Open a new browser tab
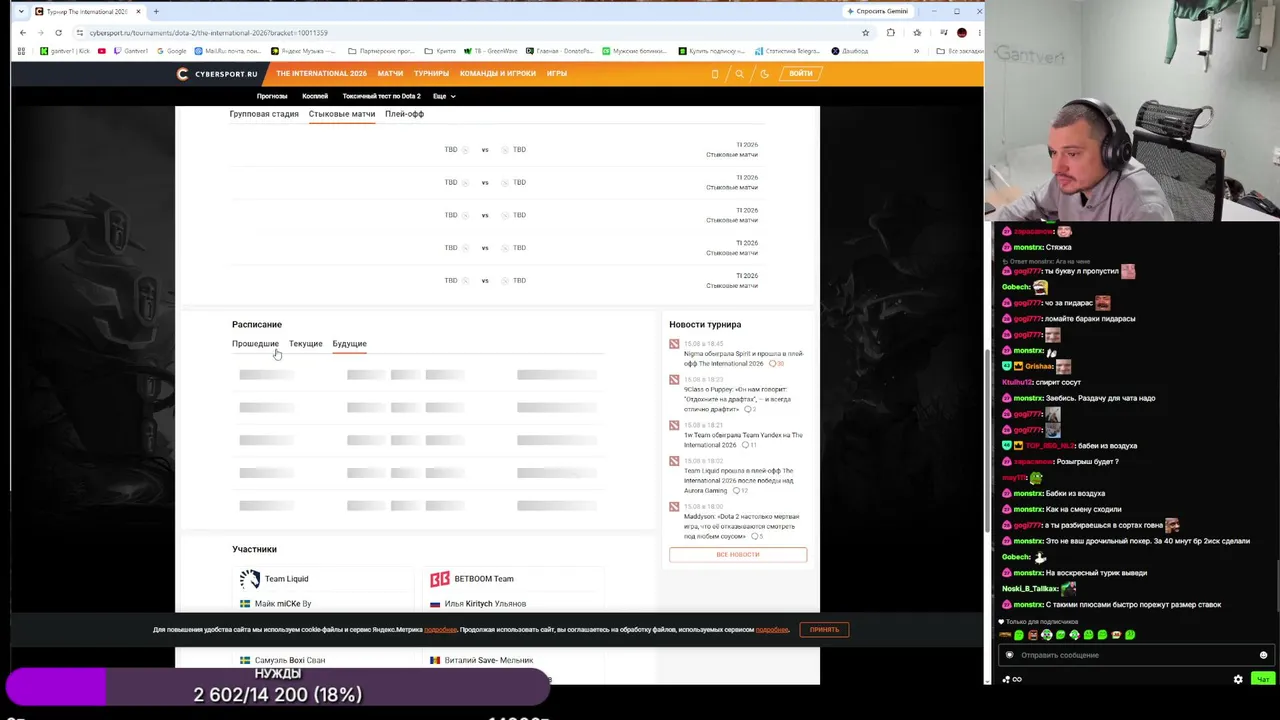This screenshot has width=1280, height=720. coord(156,11)
